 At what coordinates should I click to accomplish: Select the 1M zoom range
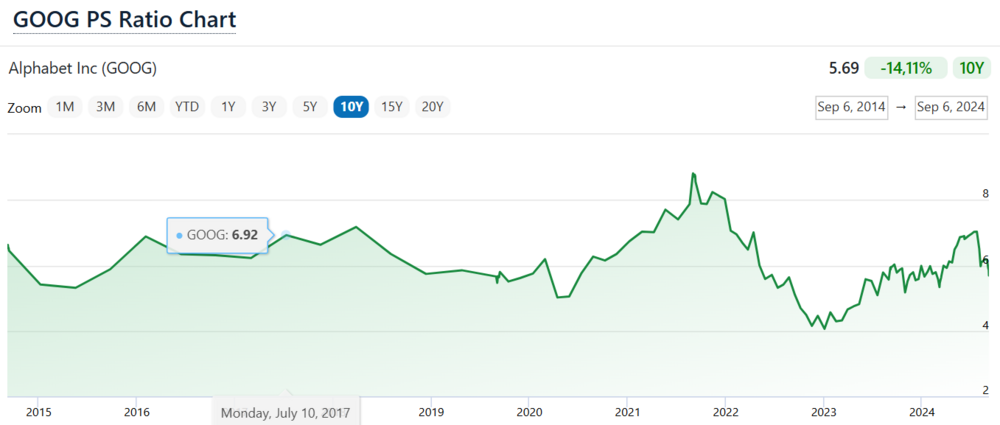click(x=65, y=107)
